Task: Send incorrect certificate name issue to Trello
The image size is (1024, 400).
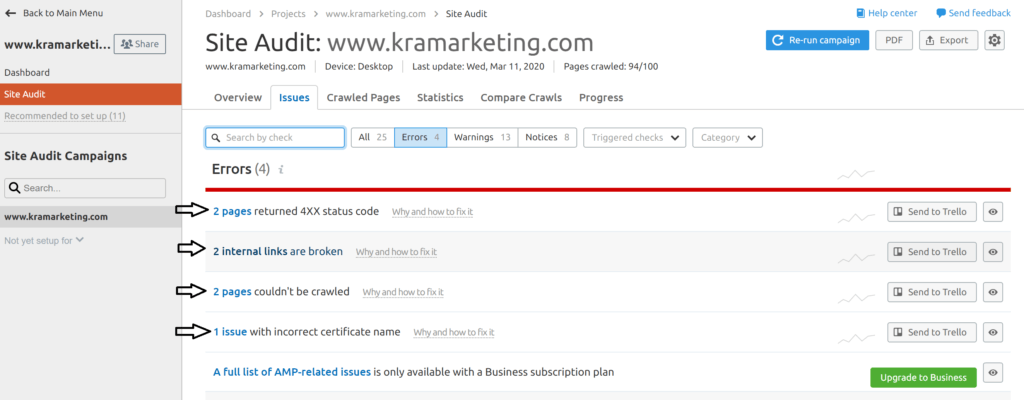Action: pos(932,332)
